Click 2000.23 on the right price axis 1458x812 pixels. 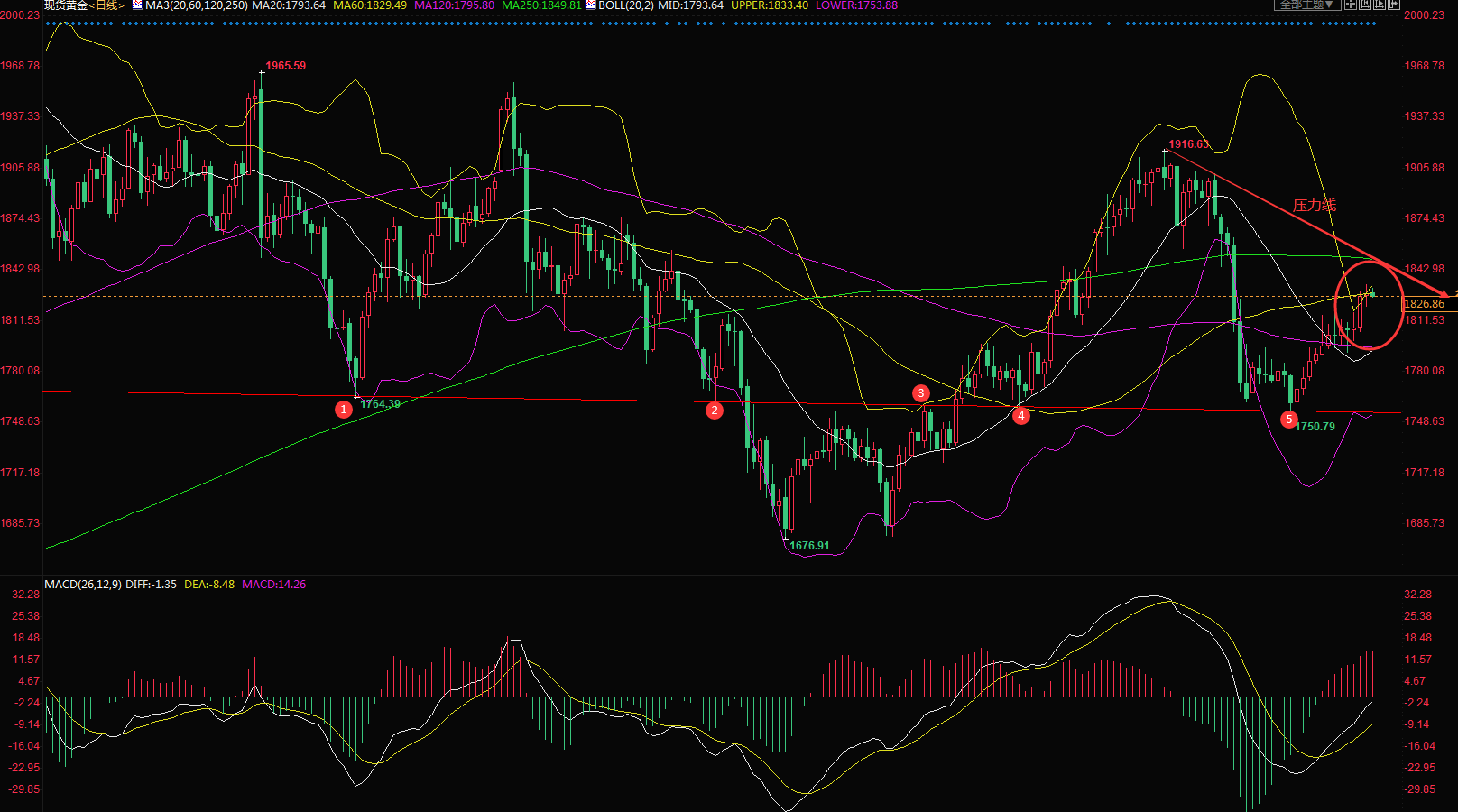(x=1424, y=15)
